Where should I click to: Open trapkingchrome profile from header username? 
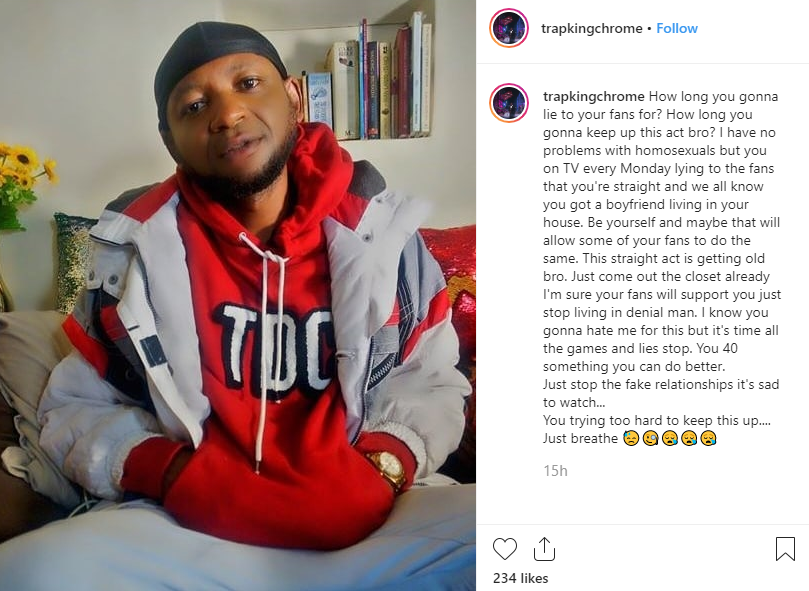[x=591, y=28]
